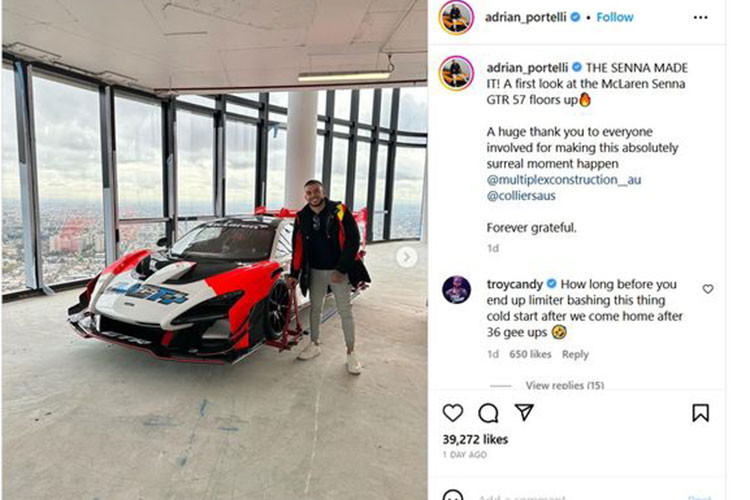Open comments via speech bubble icon
Screen dimensions: 750x500
coord(488,413)
